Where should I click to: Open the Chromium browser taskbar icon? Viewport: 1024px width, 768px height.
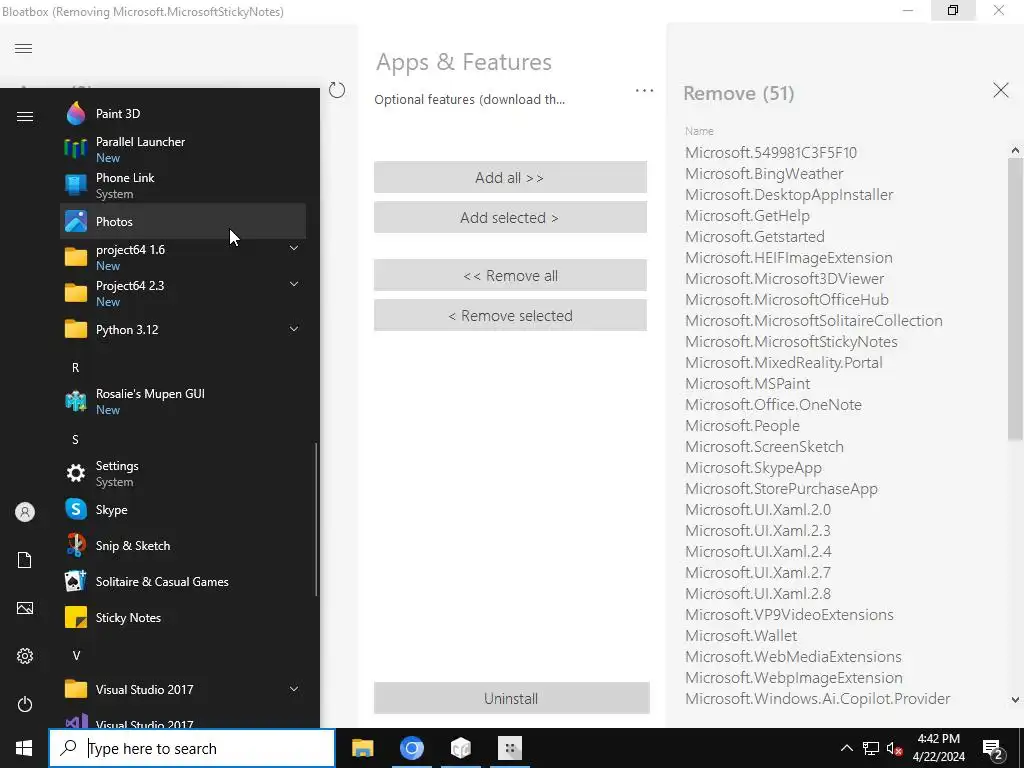pos(411,748)
